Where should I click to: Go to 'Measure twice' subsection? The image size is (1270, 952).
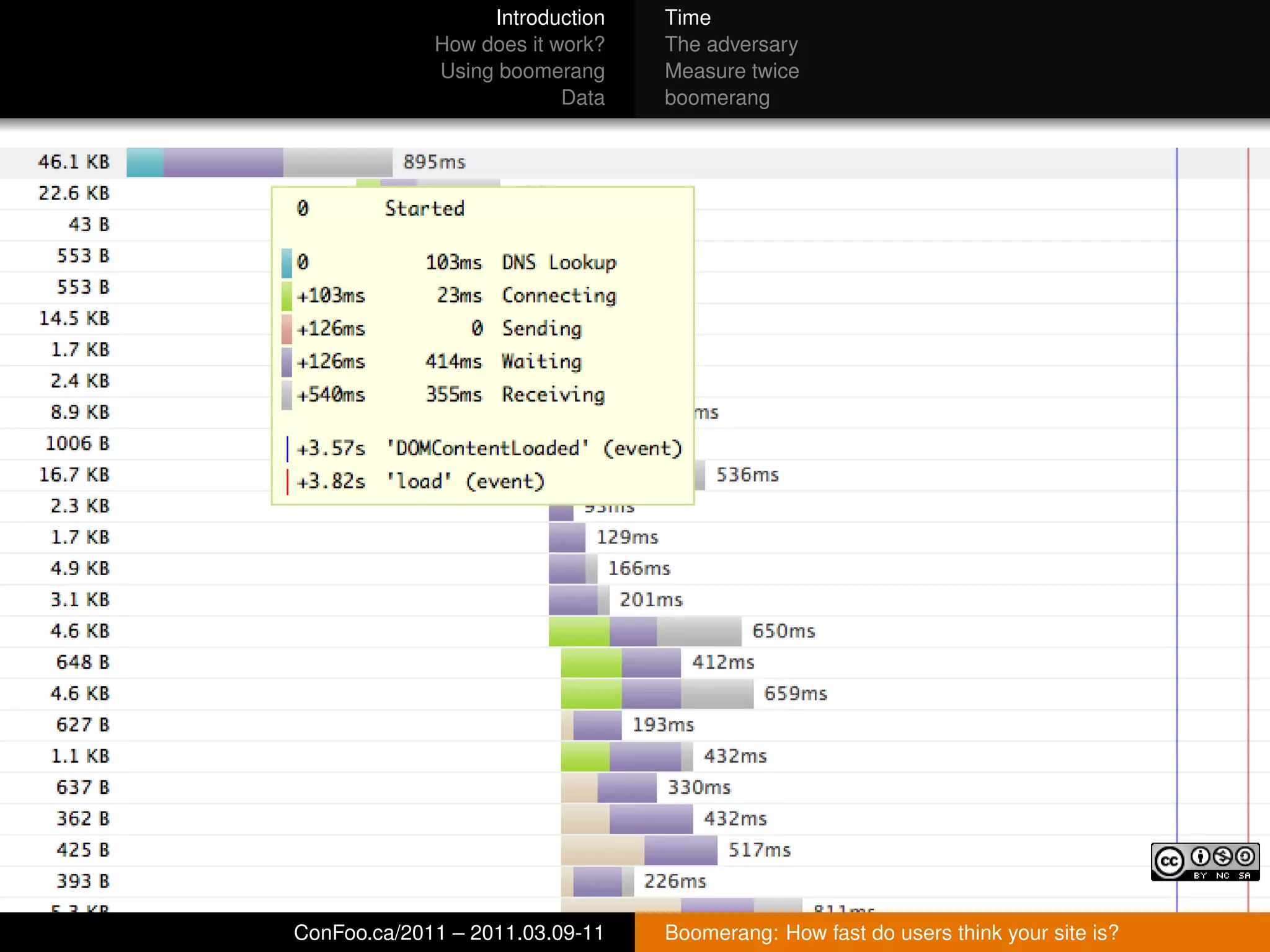[x=731, y=71]
